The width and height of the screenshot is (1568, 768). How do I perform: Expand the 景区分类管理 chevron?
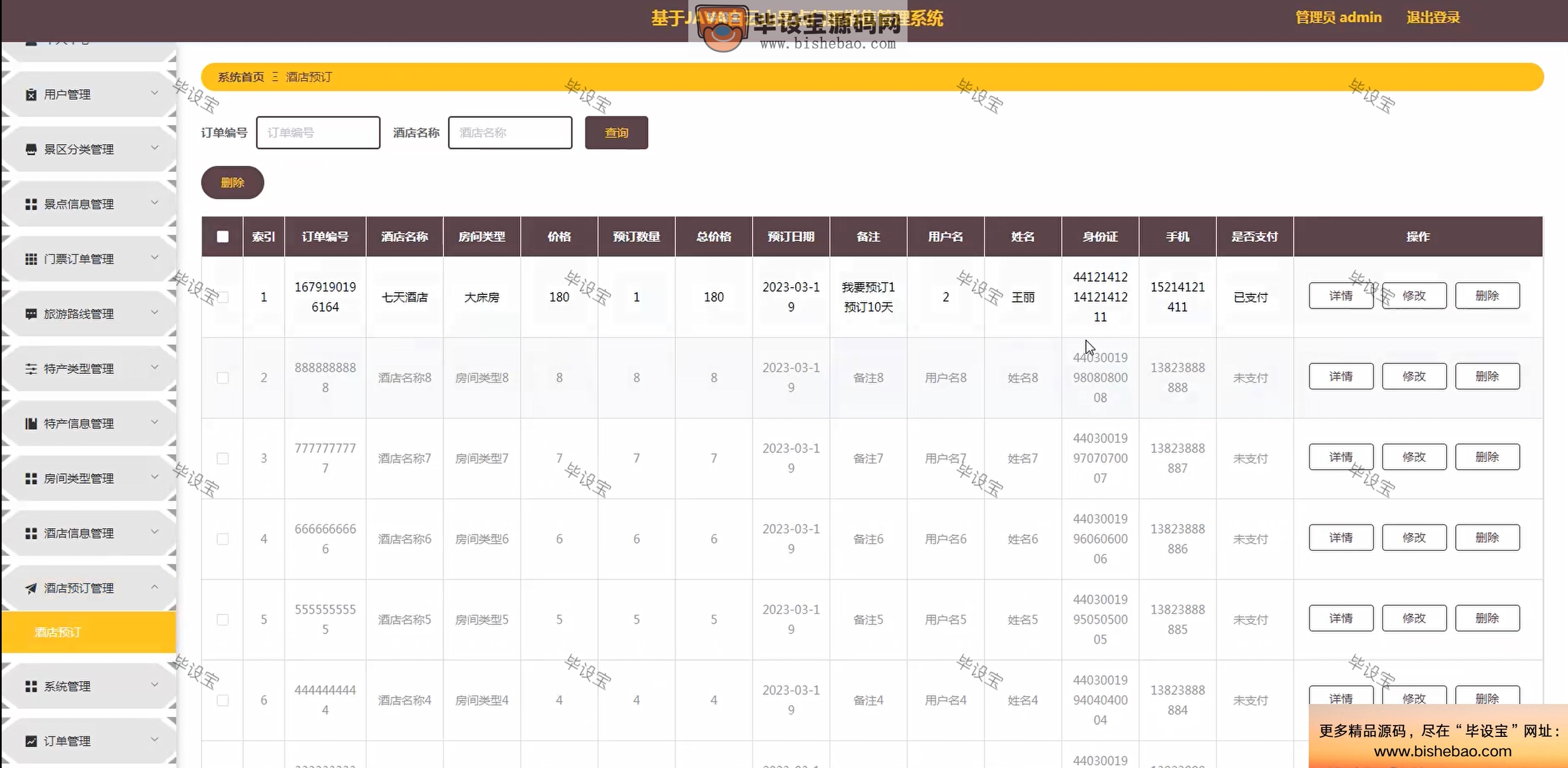[x=155, y=148]
